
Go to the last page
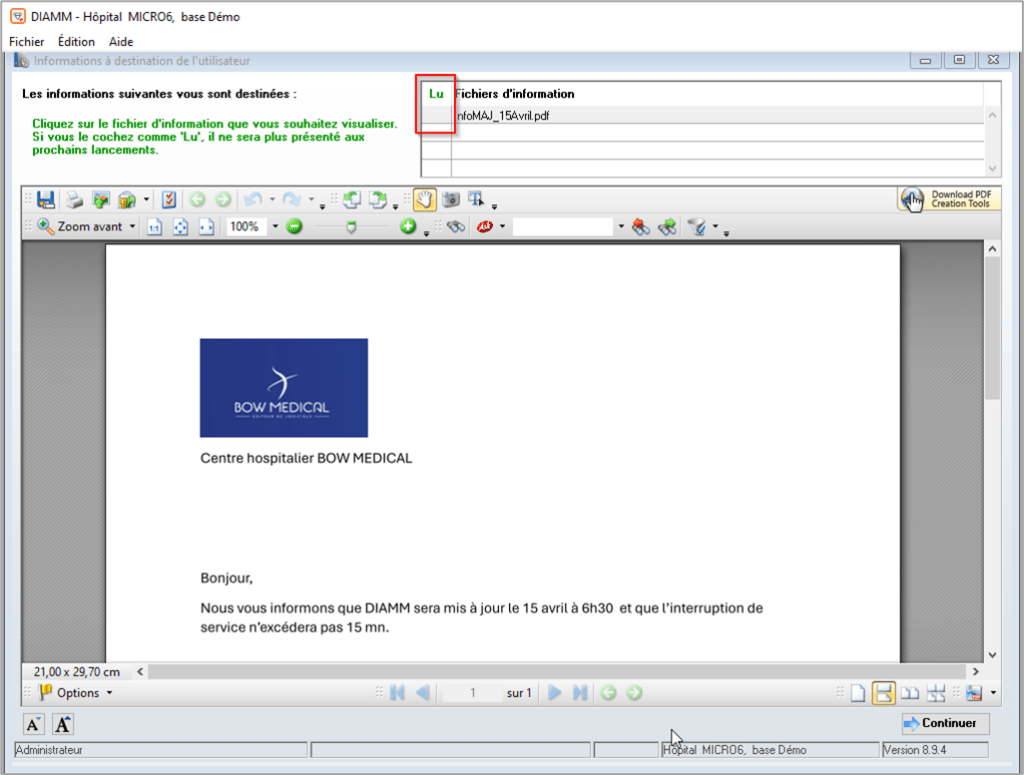click(x=580, y=693)
